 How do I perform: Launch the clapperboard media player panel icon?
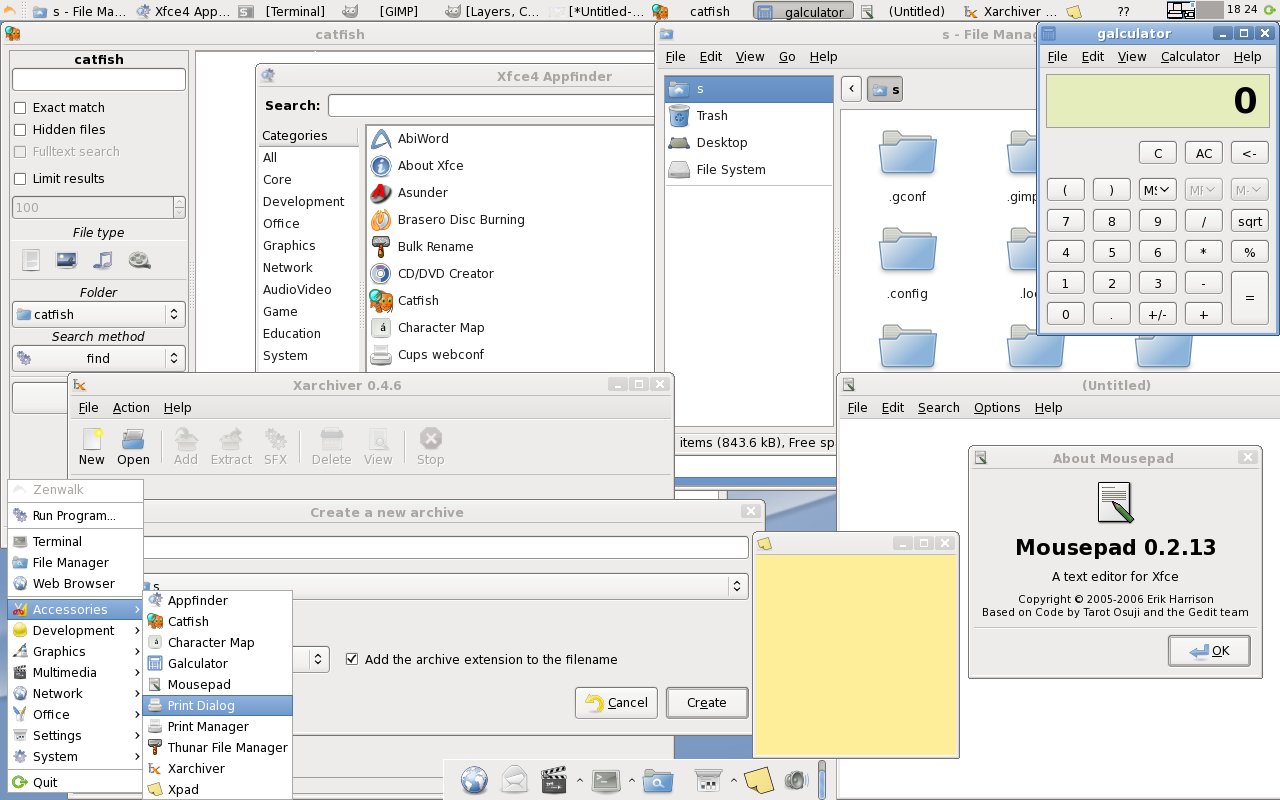click(x=554, y=780)
